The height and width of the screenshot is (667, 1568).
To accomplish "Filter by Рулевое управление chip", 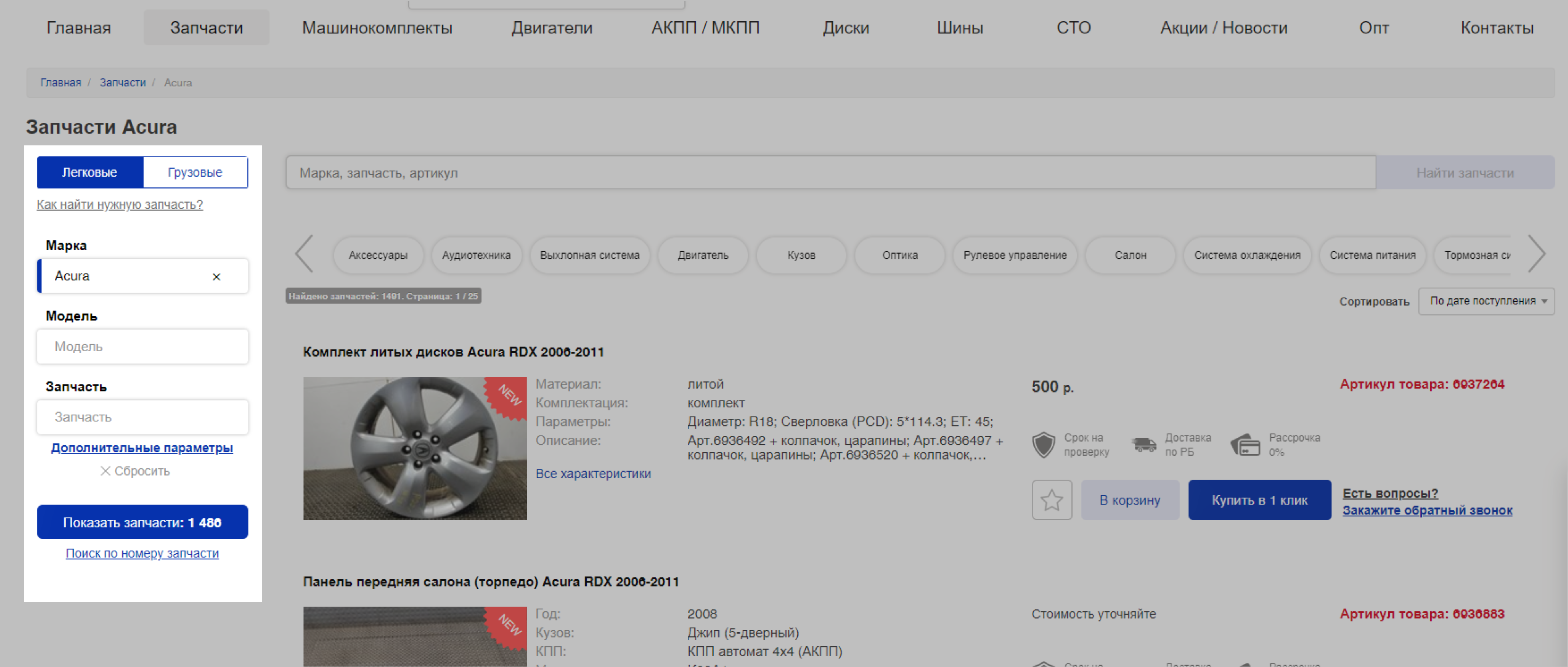I will 1015,255.
